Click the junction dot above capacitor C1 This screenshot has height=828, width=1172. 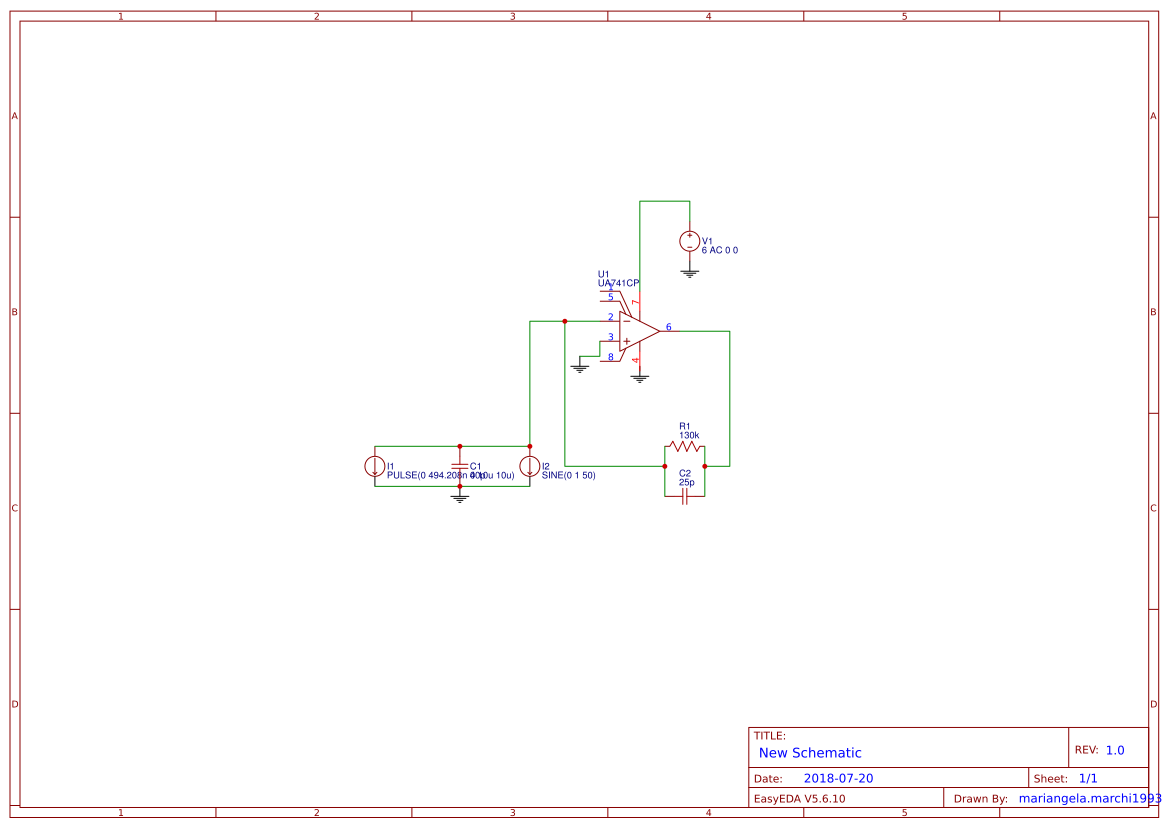[x=459, y=446]
